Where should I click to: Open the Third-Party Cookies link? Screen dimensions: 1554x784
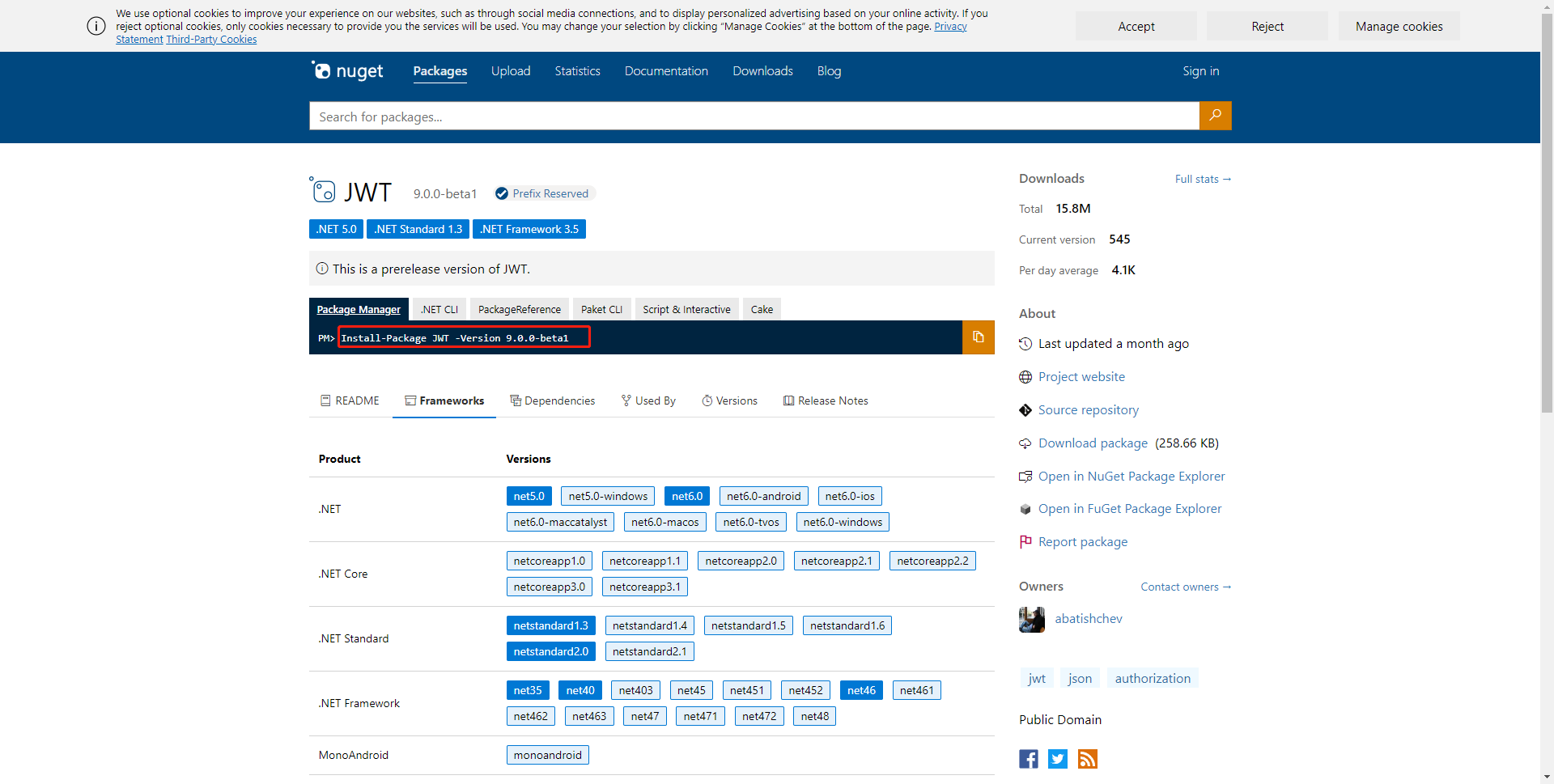pyautogui.click(x=211, y=40)
